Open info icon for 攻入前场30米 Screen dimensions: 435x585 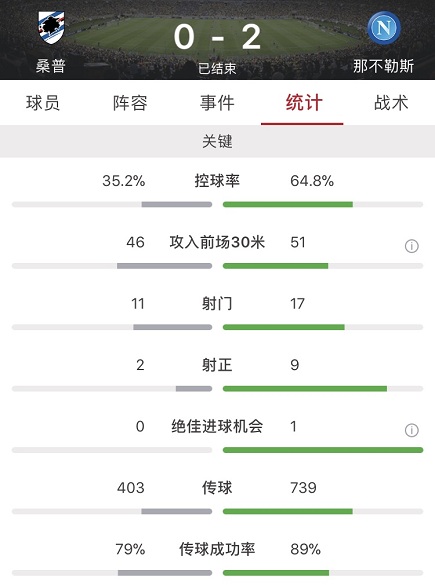coord(411,246)
